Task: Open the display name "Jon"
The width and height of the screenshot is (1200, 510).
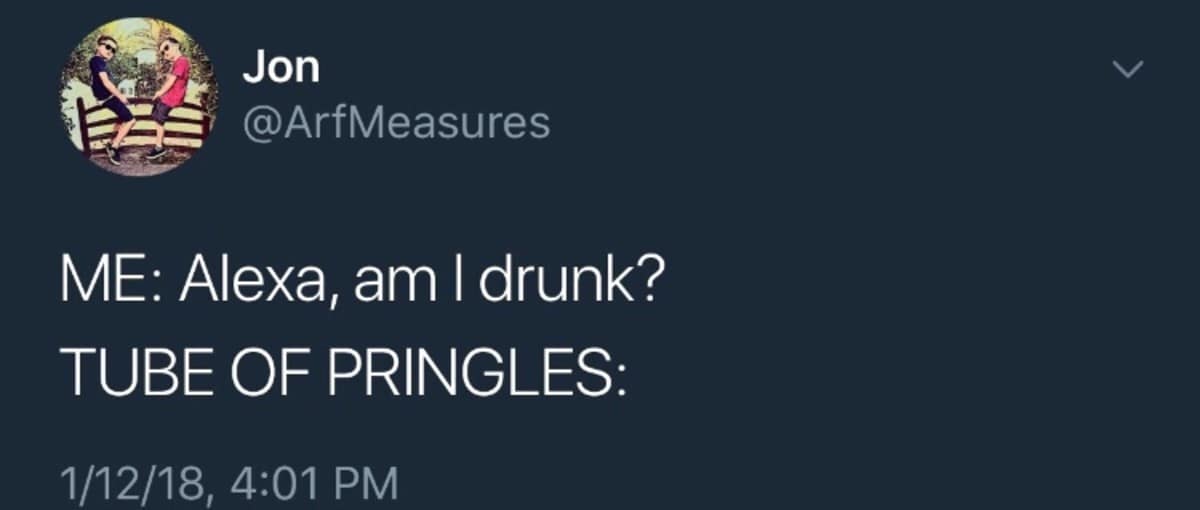Action: [281, 67]
